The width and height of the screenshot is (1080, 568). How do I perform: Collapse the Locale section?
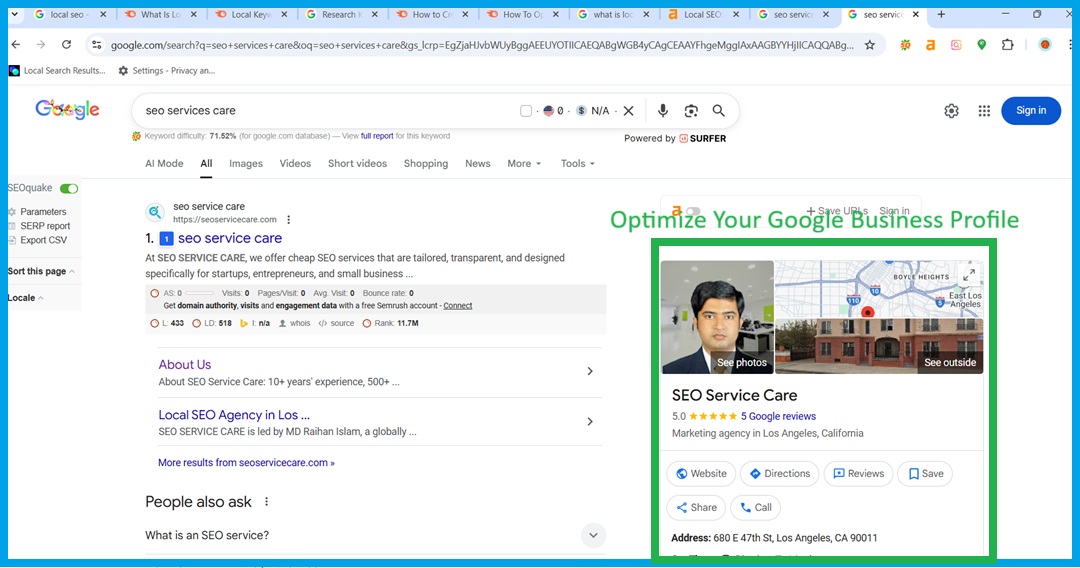coord(25,298)
